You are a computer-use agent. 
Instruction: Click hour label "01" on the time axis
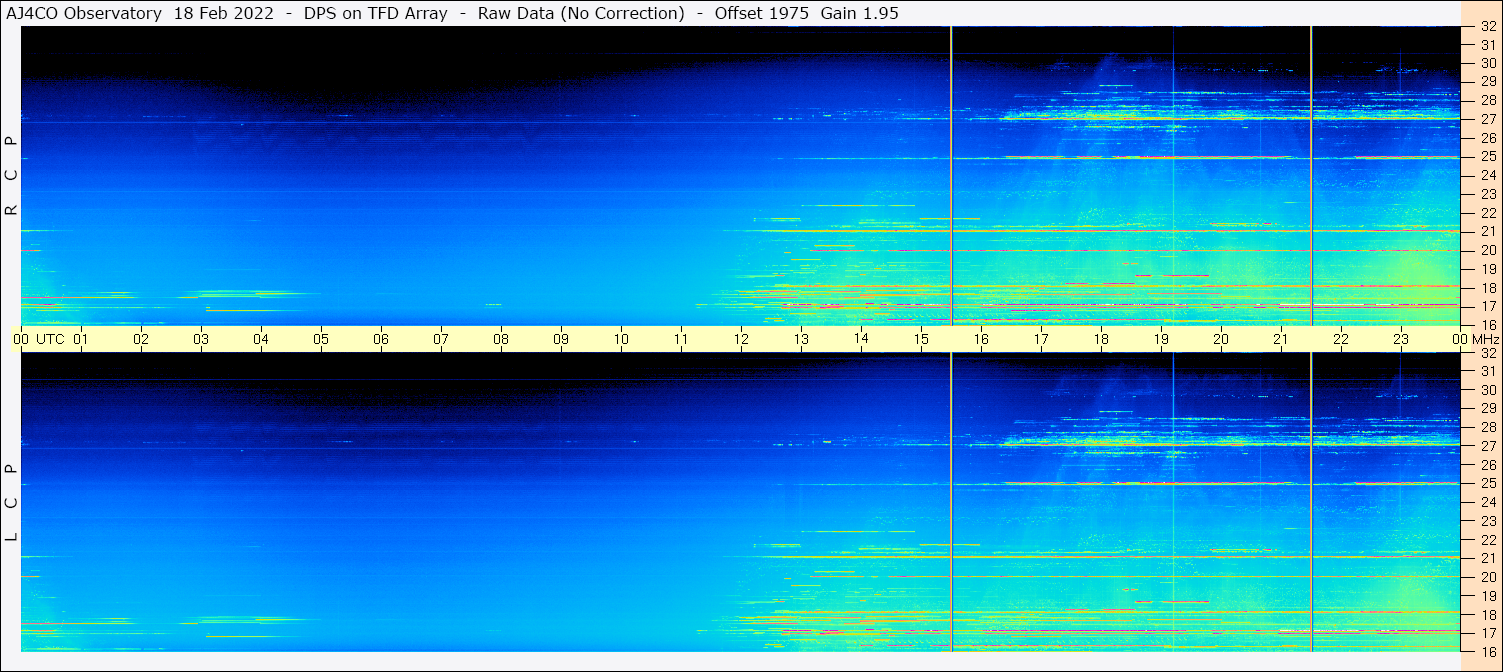81,339
